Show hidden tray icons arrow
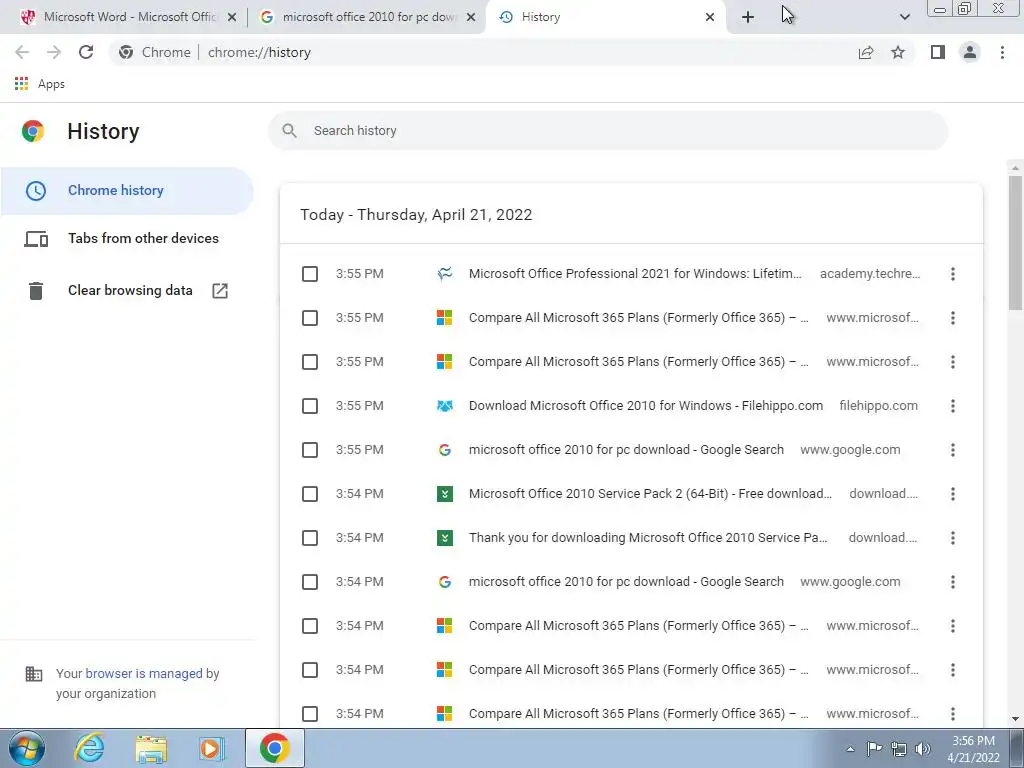The width and height of the screenshot is (1024, 768). point(850,749)
